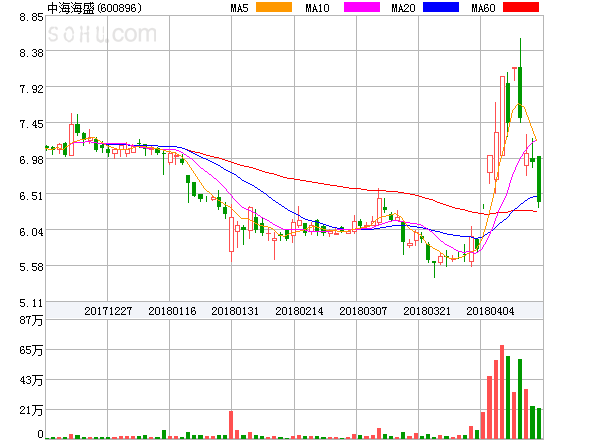Click the orange MA5 legend swatch
The width and height of the screenshot is (600, 440).
click(274, 7)
